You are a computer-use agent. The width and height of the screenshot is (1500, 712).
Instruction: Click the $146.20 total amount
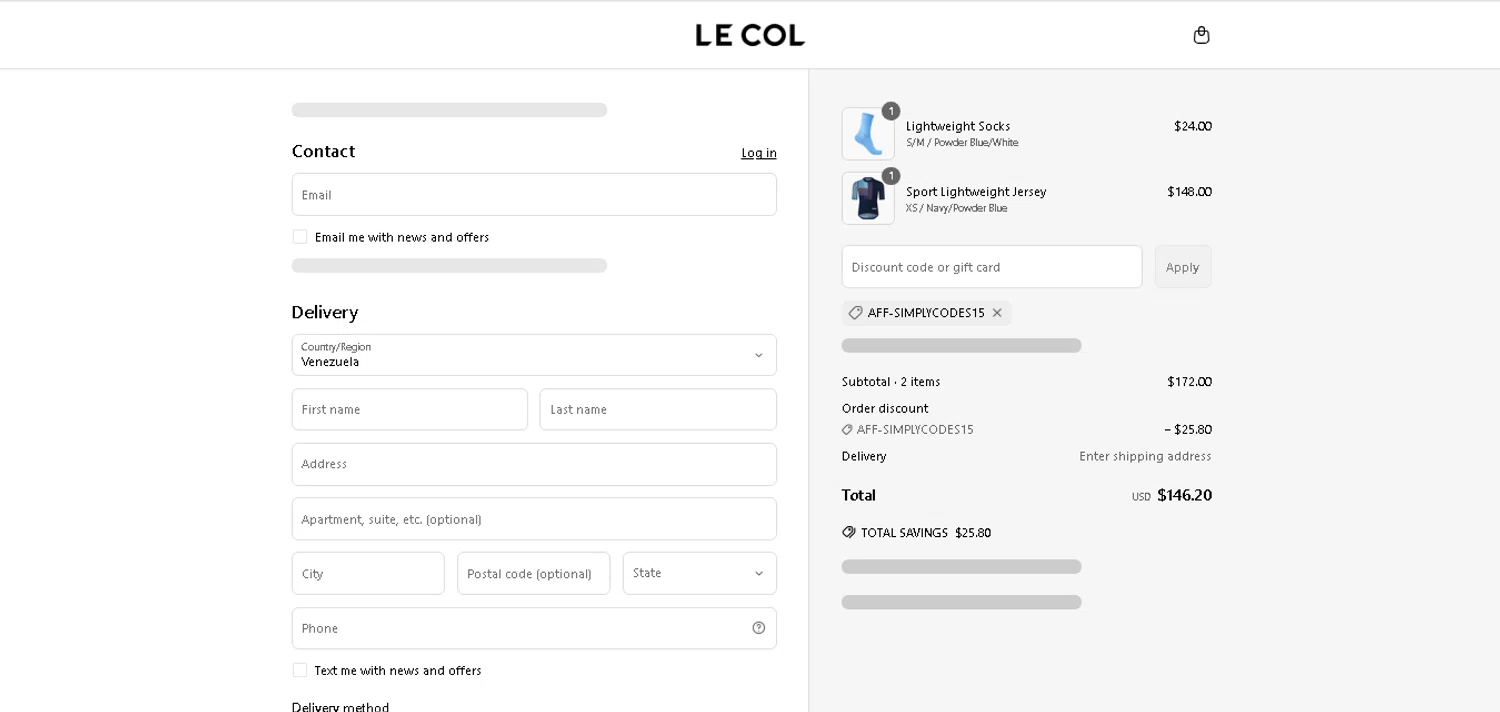pos(1184,495)
